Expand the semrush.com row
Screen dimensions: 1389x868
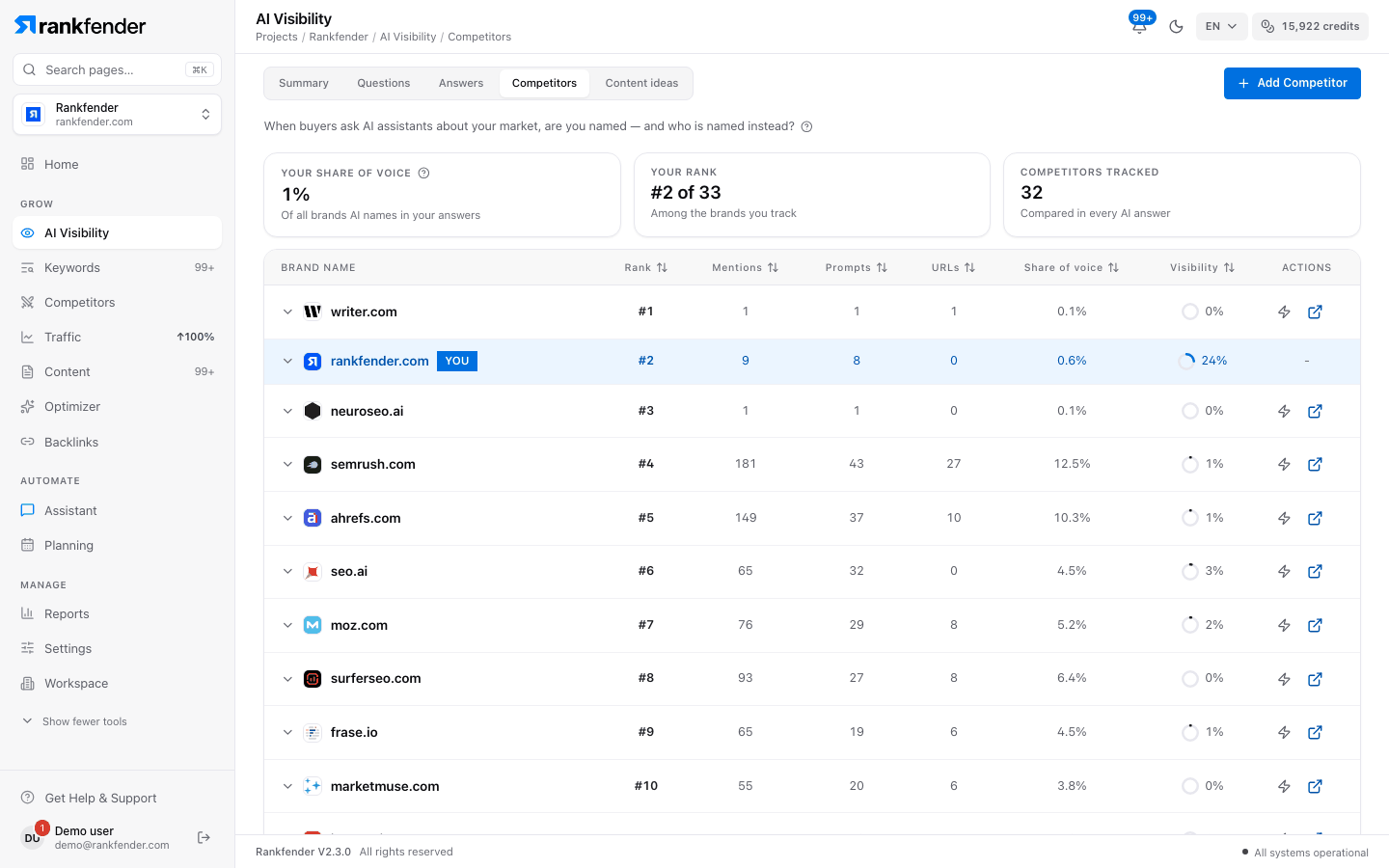click(287, 465)
